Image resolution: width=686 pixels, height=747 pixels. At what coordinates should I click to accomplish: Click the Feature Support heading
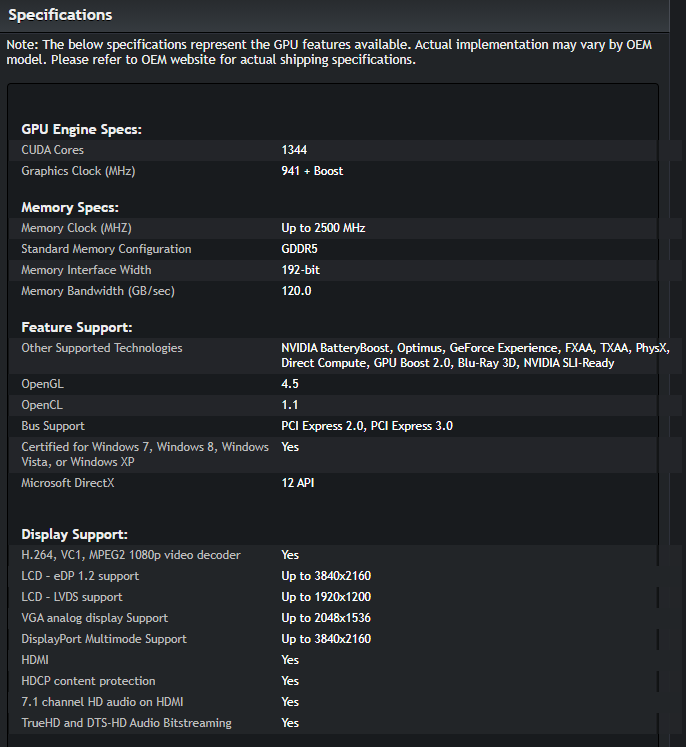(77, 327)
